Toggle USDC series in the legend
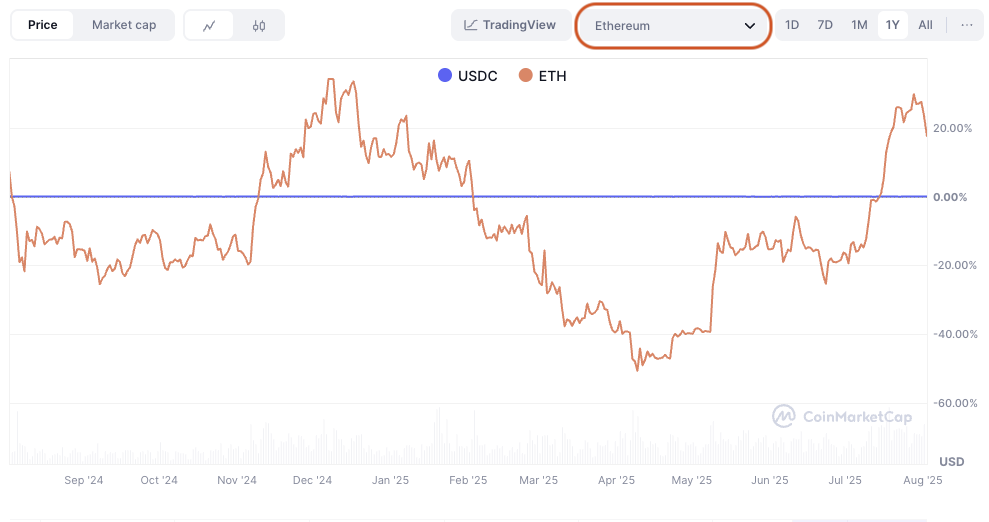This screenshot has height=522, width=989. click(x=468, y=75)
